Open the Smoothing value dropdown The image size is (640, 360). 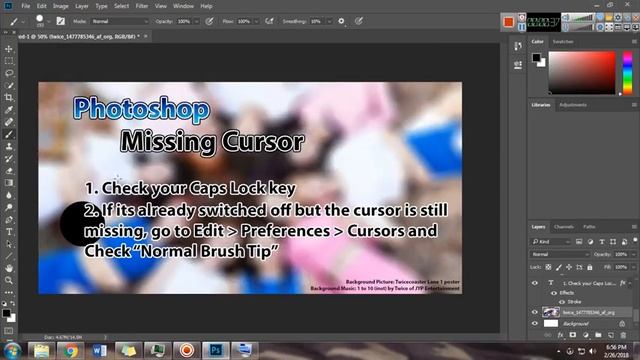coord(329,21)
